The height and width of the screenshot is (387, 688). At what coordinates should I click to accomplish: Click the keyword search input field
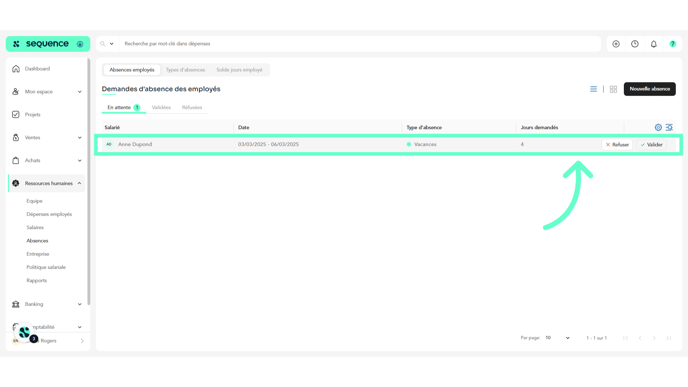360,44
